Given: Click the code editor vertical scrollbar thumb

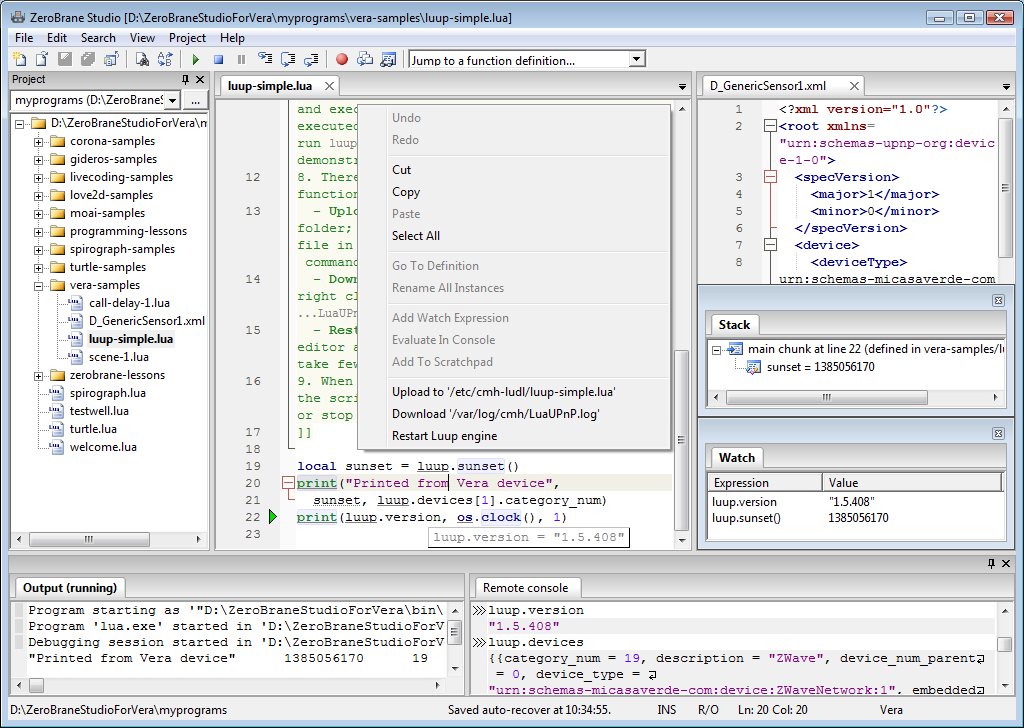Looking at the screenshot, I should pyautogui.click(x=681, y=439).
